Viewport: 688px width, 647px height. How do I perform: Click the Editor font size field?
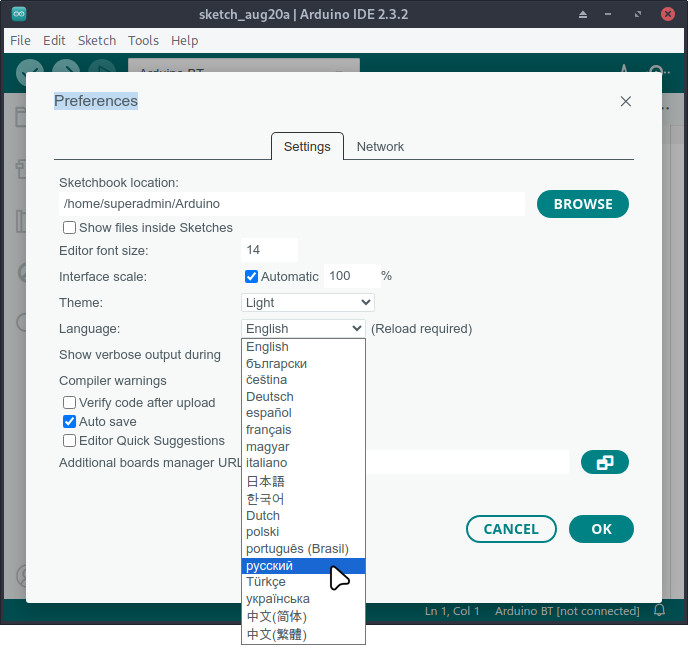tap(269, 250)
